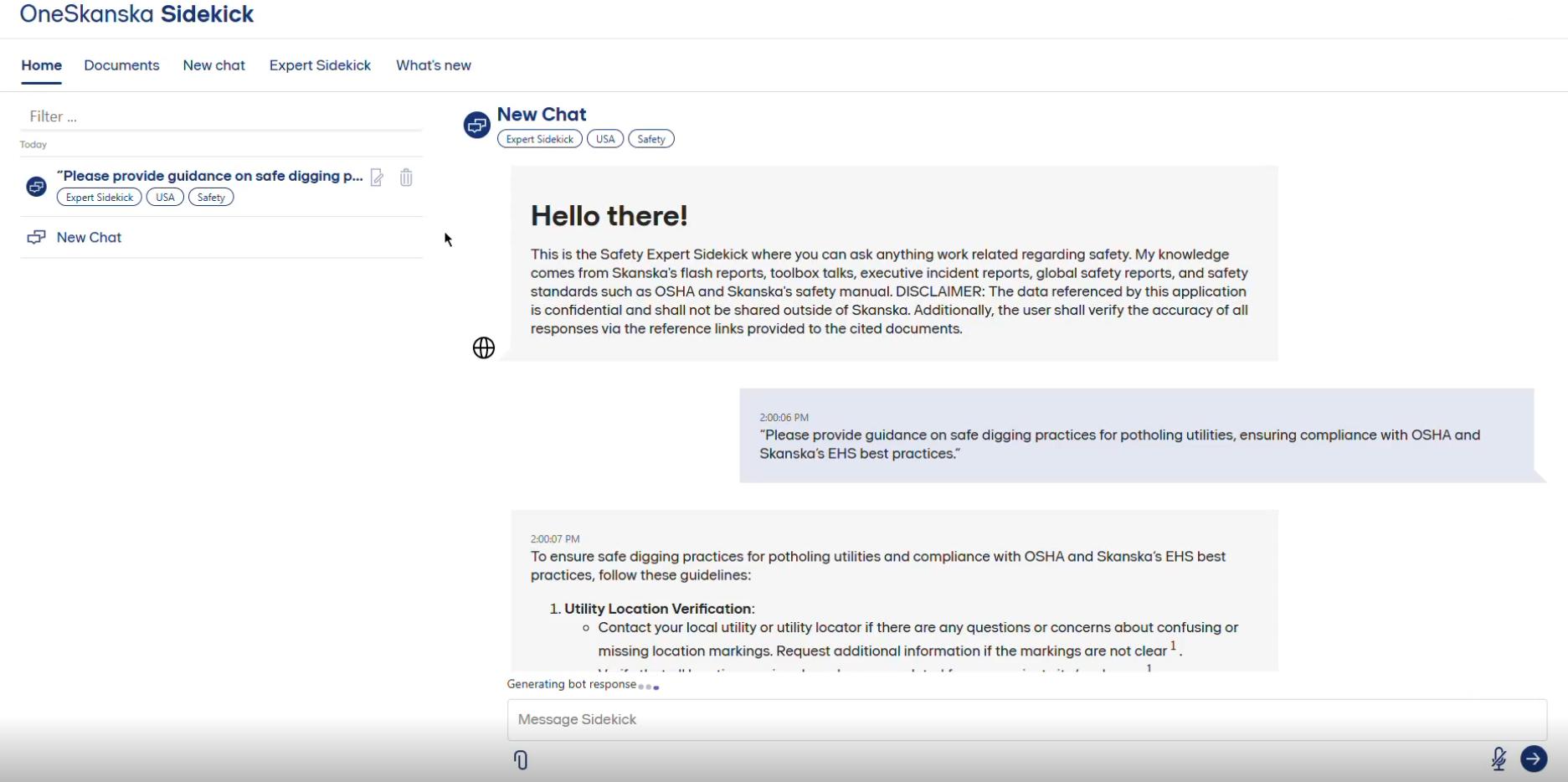This screenshot has width=1568, height=782.
Task: Switch to the New chat tab
Action: [213, 65]
